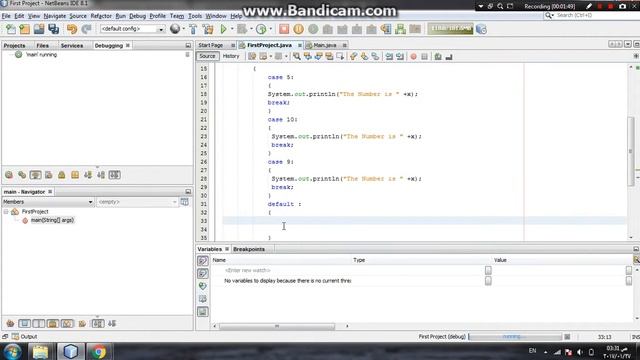This screenshot has width=640, height=360.
Task: Close the Debugging tab
Action: coord(128,45)
